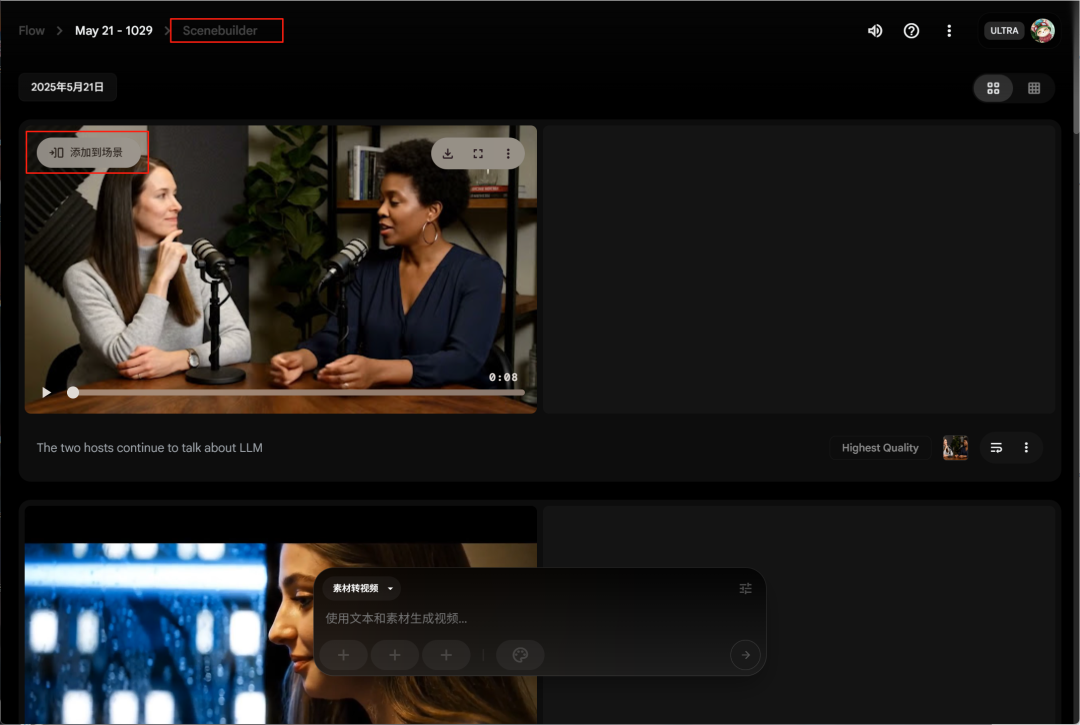
Task: Expand the podcast video to fullscreen
Action: [x=478, y=154]
